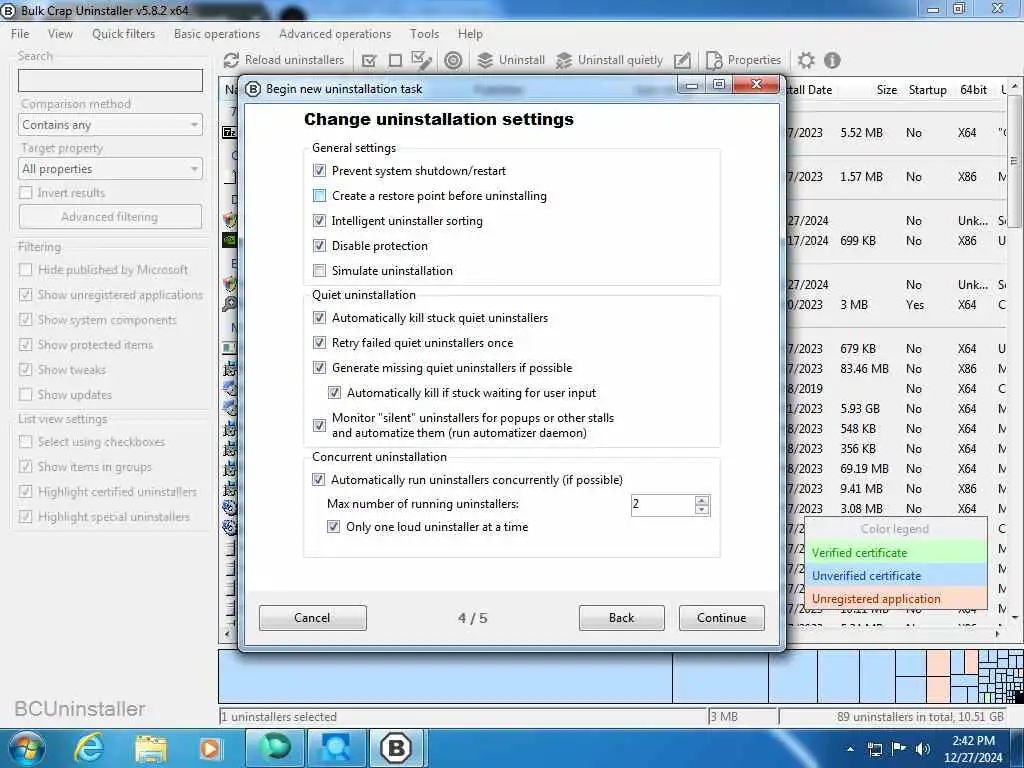Increase max running uninstallers with up arrow

[x=701, y=500]
